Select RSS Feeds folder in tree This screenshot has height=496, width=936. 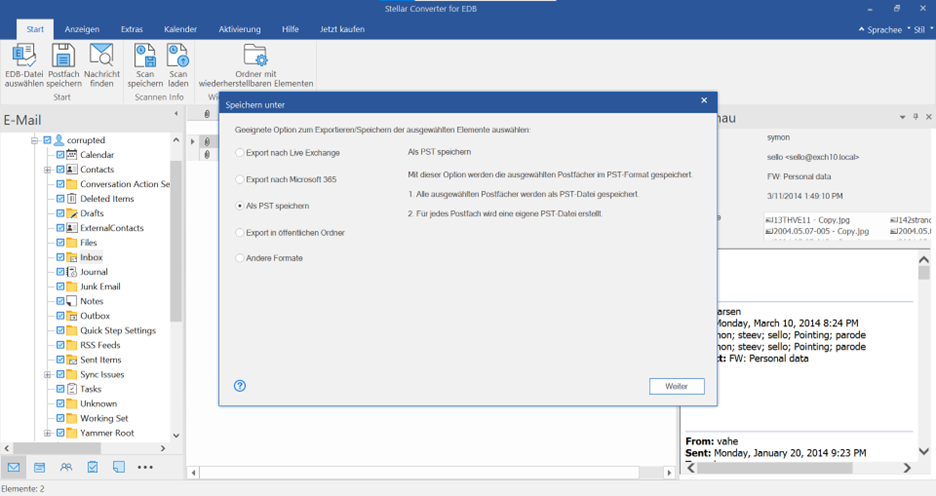100,345
